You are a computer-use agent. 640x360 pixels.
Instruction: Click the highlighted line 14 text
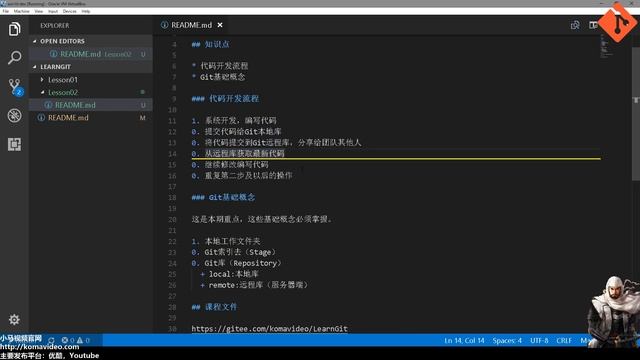pyautogui.click(x=244, y=153)
